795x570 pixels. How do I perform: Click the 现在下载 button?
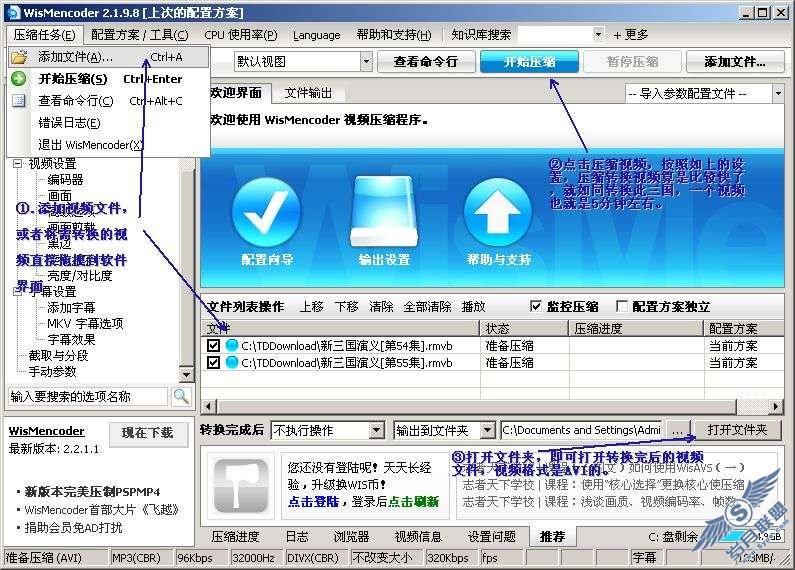(148, 433)
